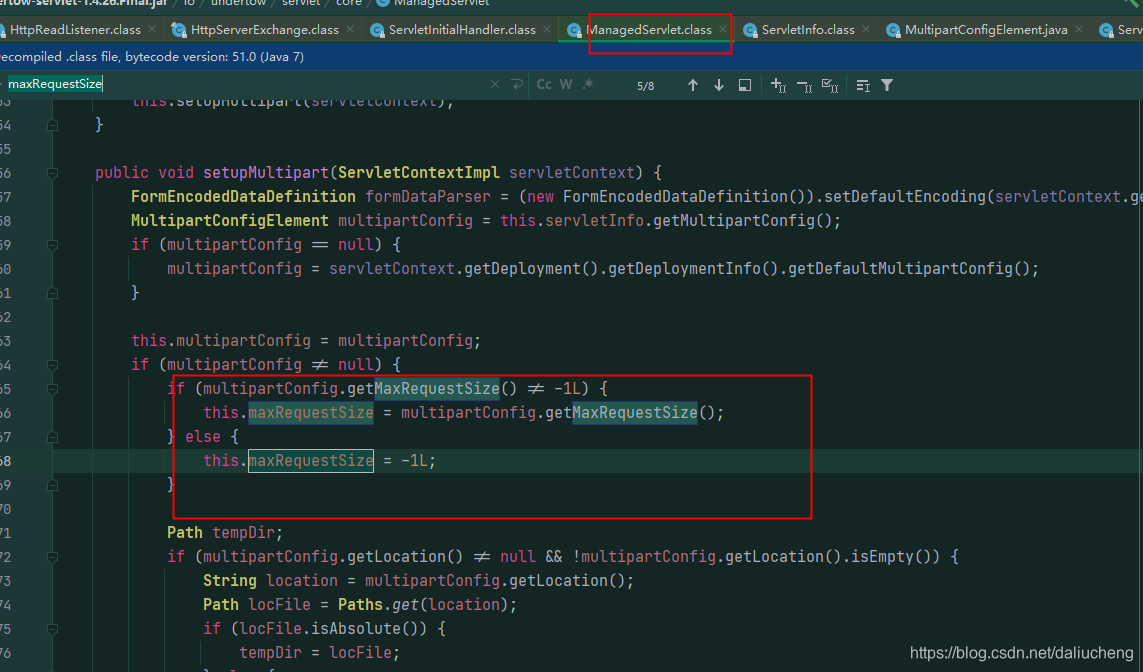Close the HttpReadListener.class tab

click(152, 29)
